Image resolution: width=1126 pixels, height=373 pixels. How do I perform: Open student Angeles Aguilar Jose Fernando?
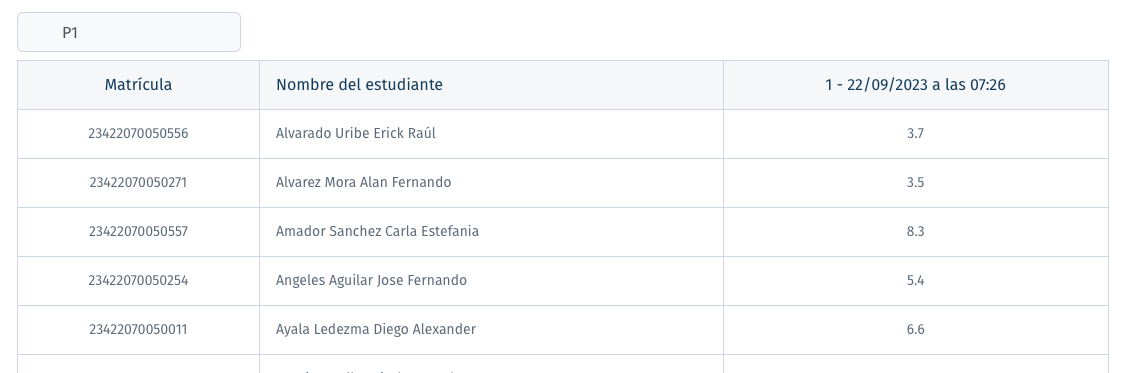371,280
